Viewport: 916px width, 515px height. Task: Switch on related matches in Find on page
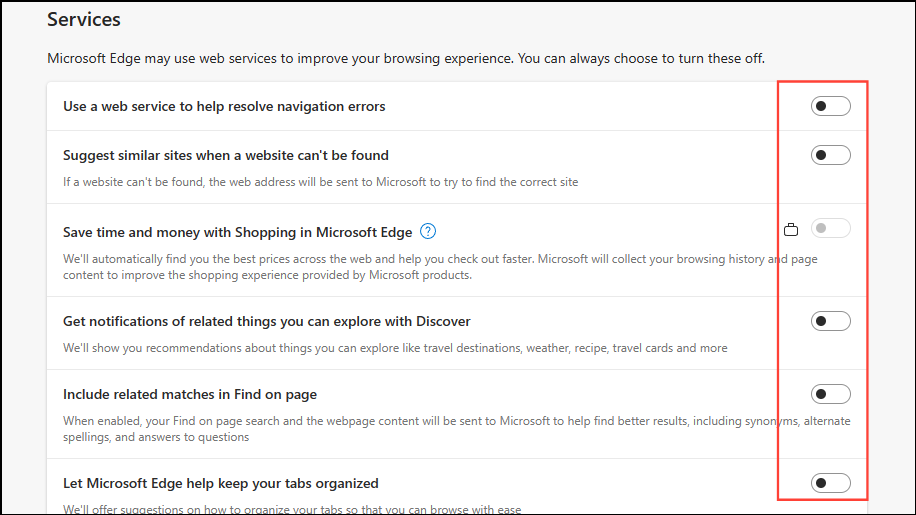pos(830,394)
